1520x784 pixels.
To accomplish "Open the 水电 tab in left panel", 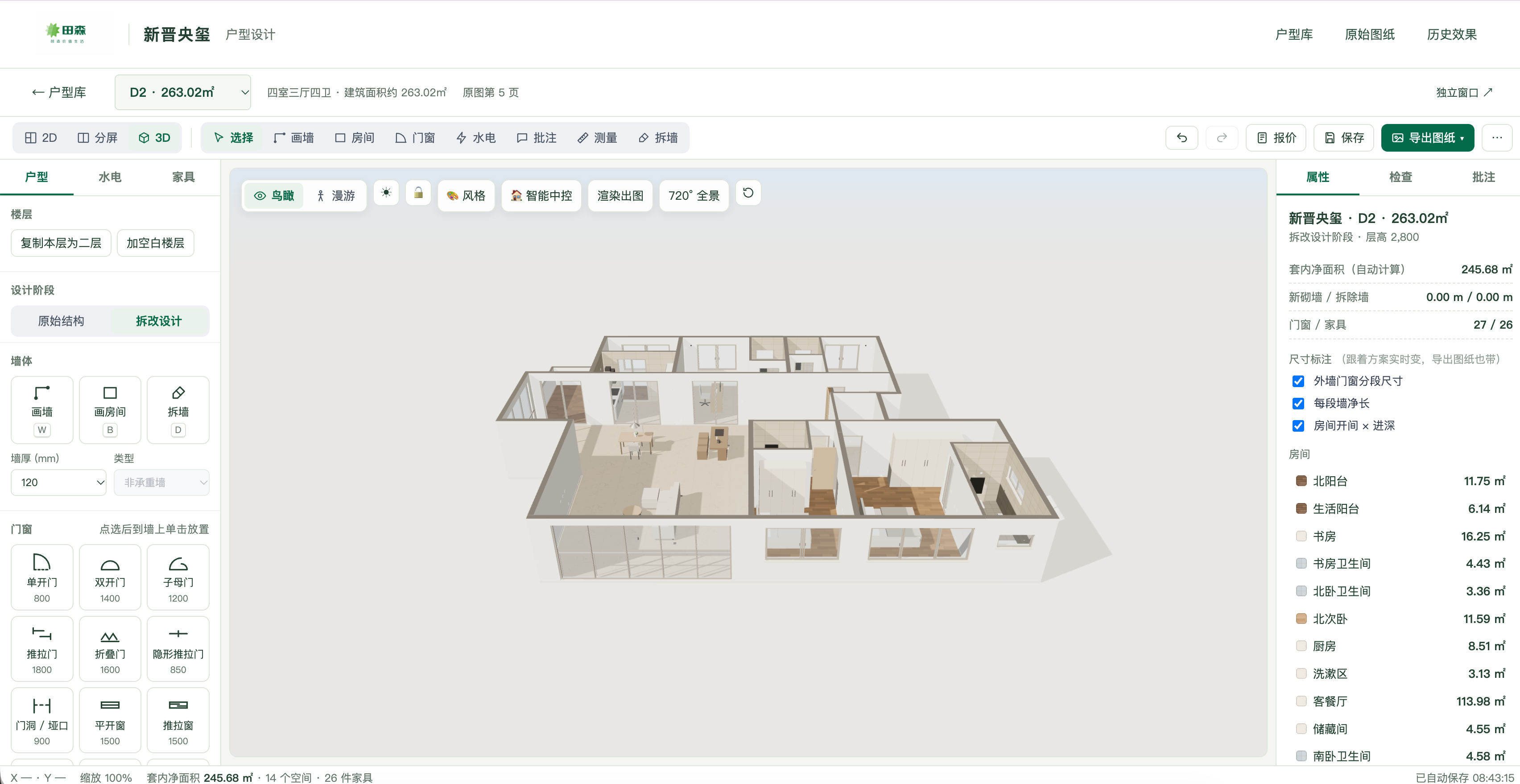I will (110, 177).
